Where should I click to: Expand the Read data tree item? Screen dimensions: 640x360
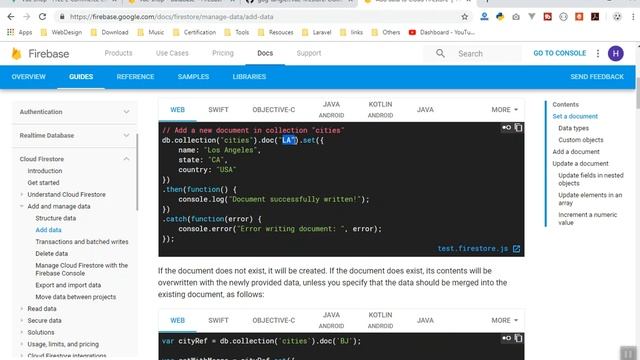22,309
